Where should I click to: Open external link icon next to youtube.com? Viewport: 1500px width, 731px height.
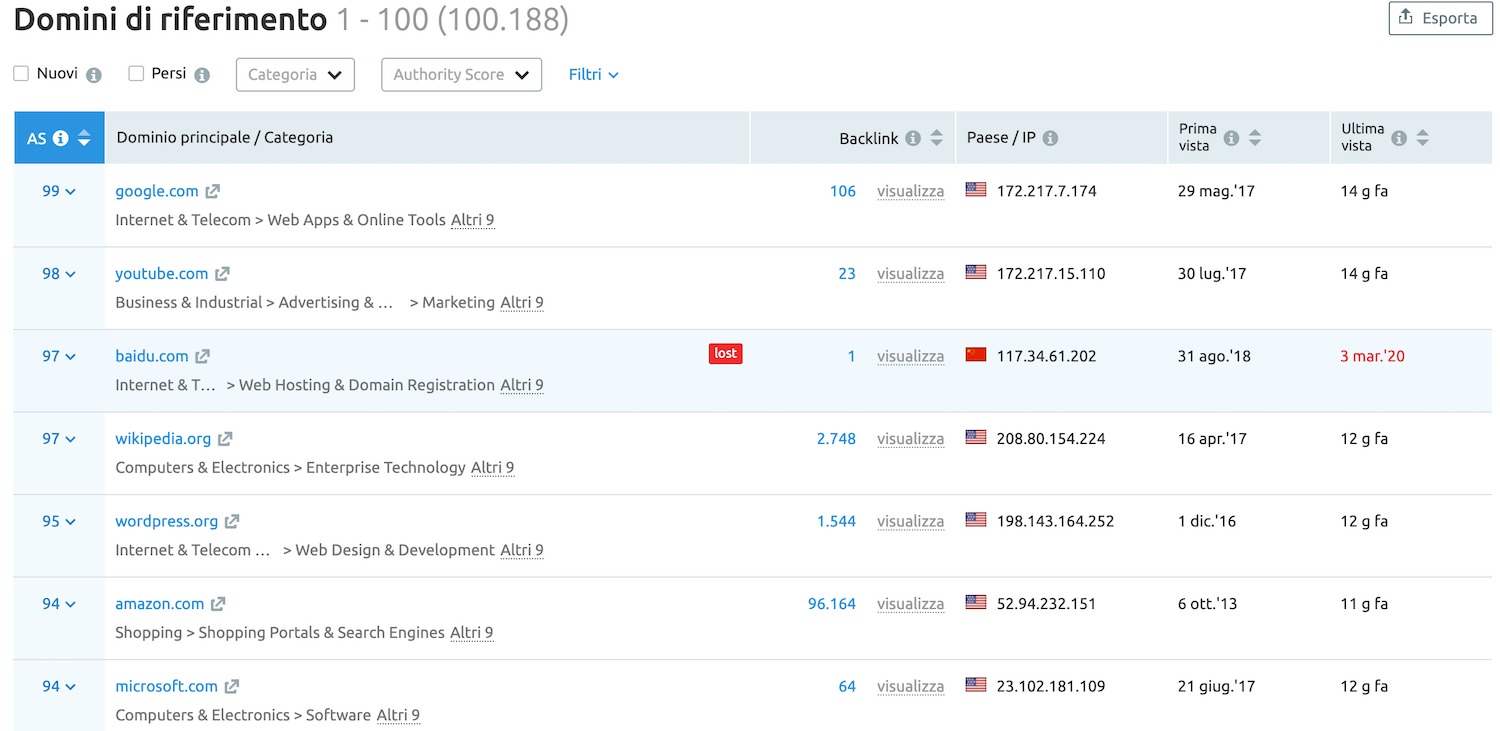click(x=223, y=274)
